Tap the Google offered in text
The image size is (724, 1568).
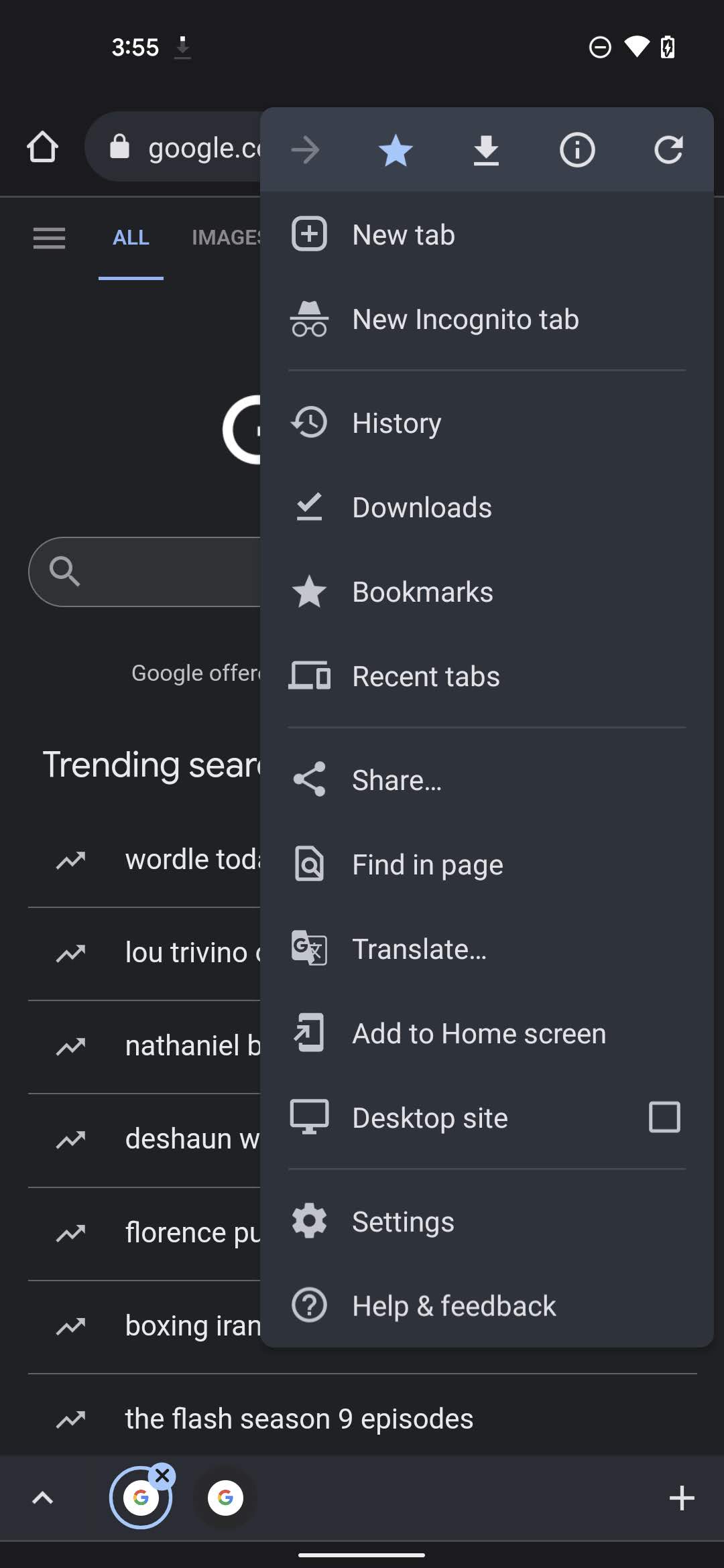coord(196,673)
